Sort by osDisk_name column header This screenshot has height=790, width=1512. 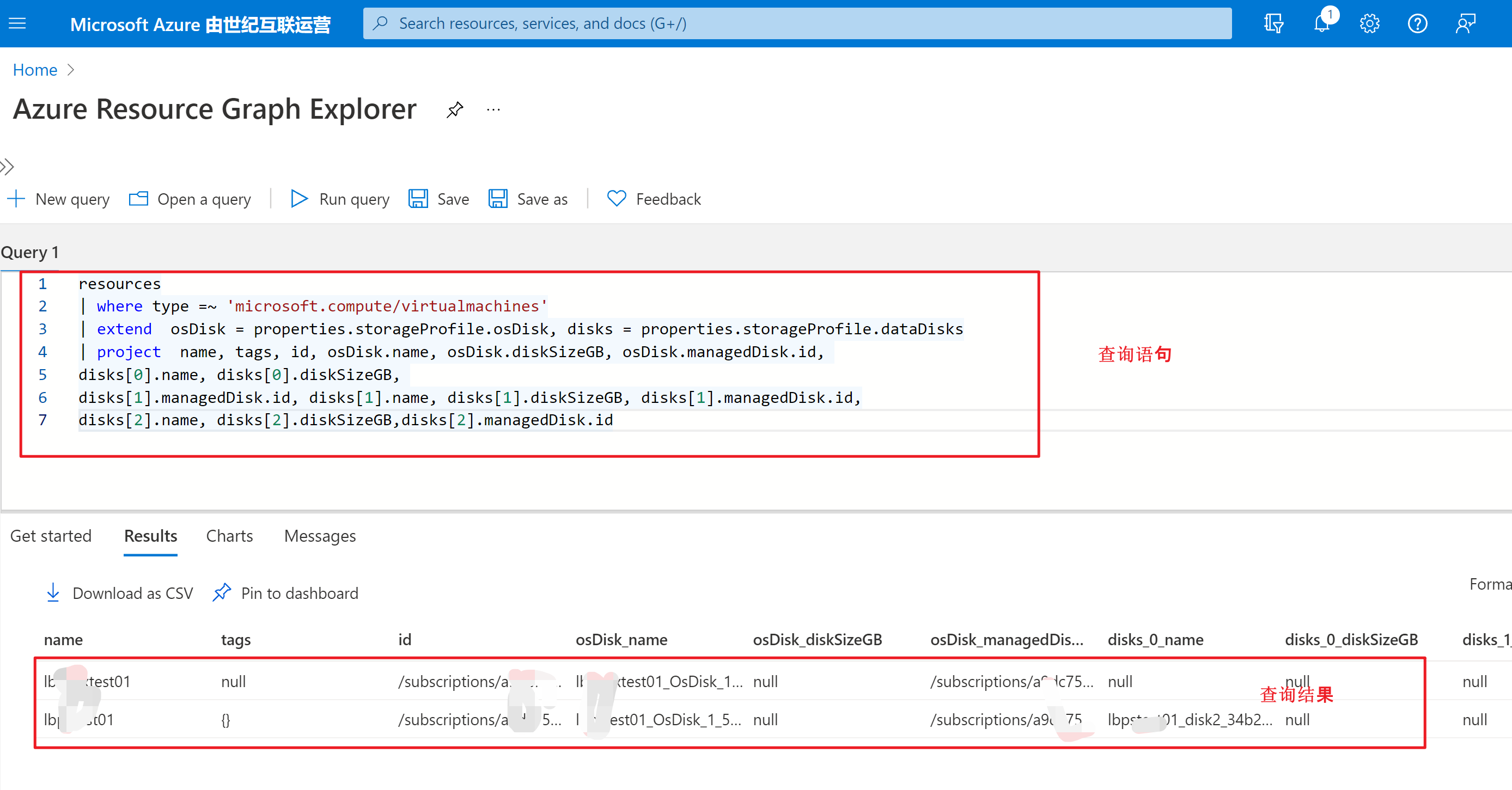click(x=621, y=639)
